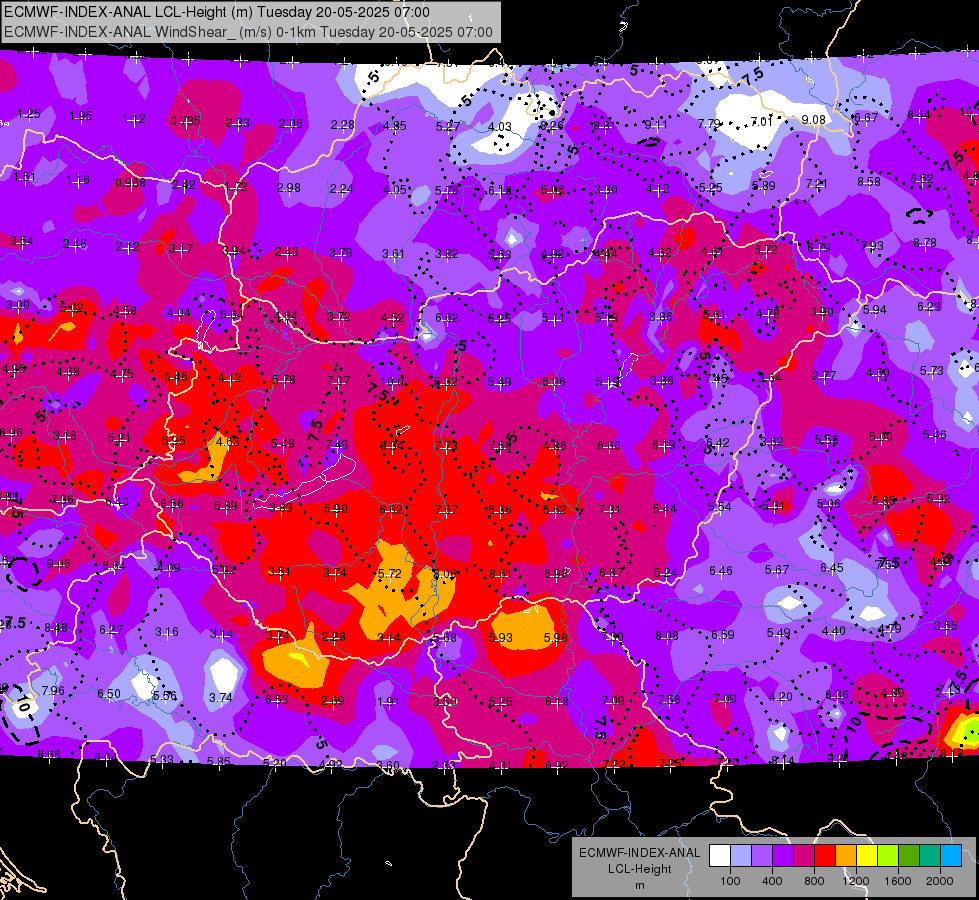Click the wind shear value 5.27
979x900 pixels.
448,126
